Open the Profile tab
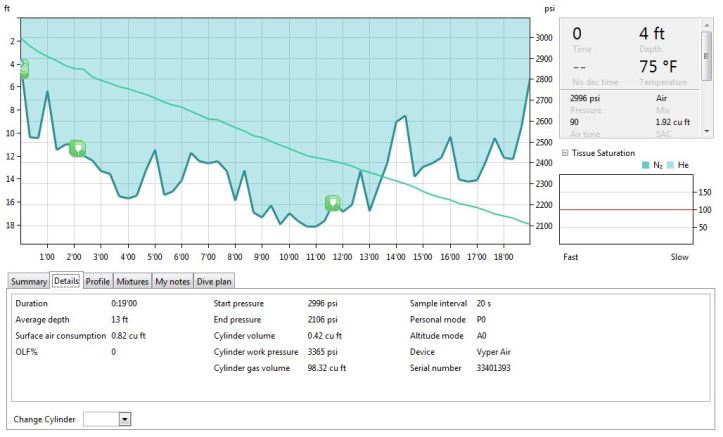The height and width of the screenshot is (437, 723). coord(98,282)
